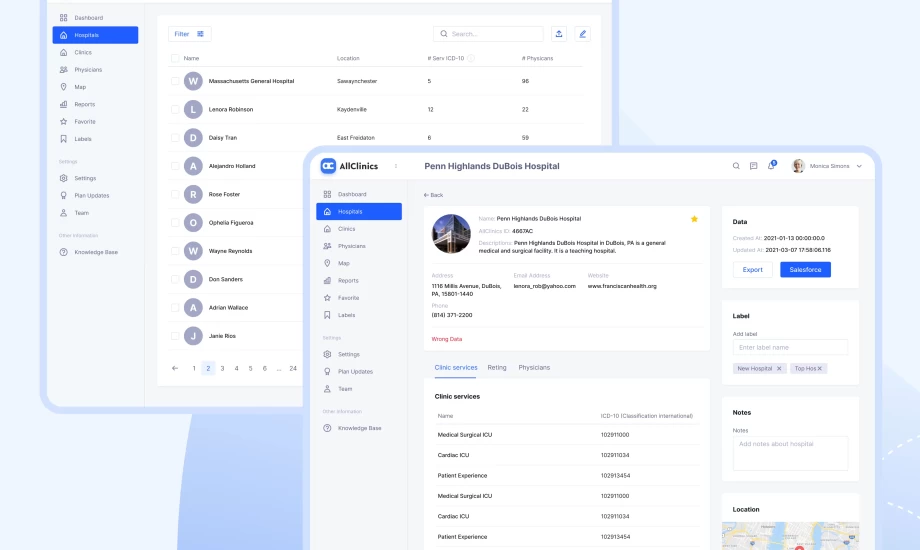This screenshot has width=920, height=550.
Task: Open Labels in front window sidebar
Action: (x=359, y=315)
